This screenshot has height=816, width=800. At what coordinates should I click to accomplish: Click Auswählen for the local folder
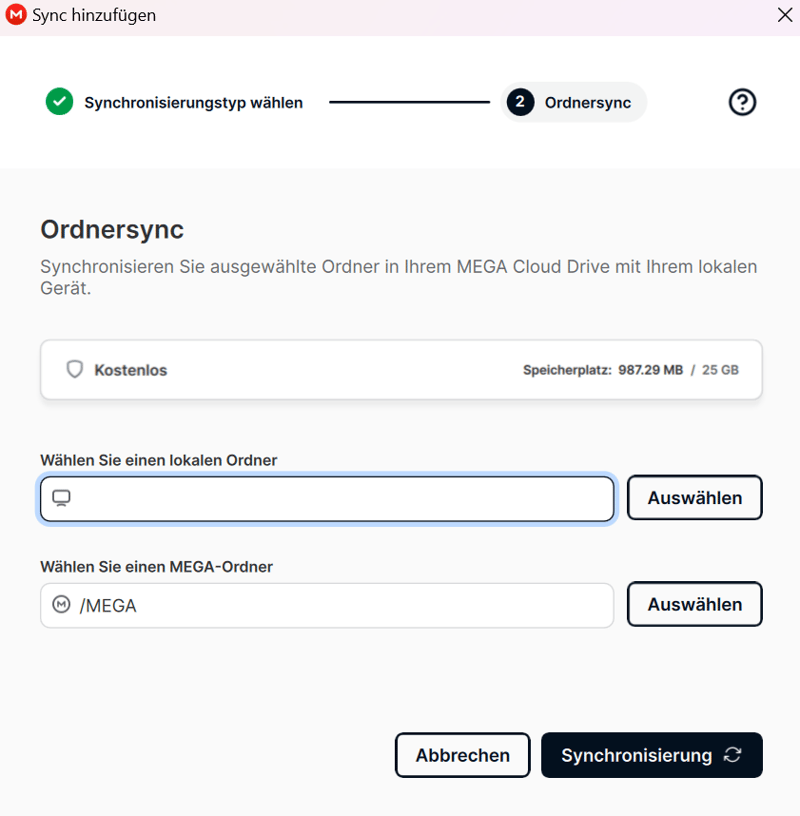point(694,498)
